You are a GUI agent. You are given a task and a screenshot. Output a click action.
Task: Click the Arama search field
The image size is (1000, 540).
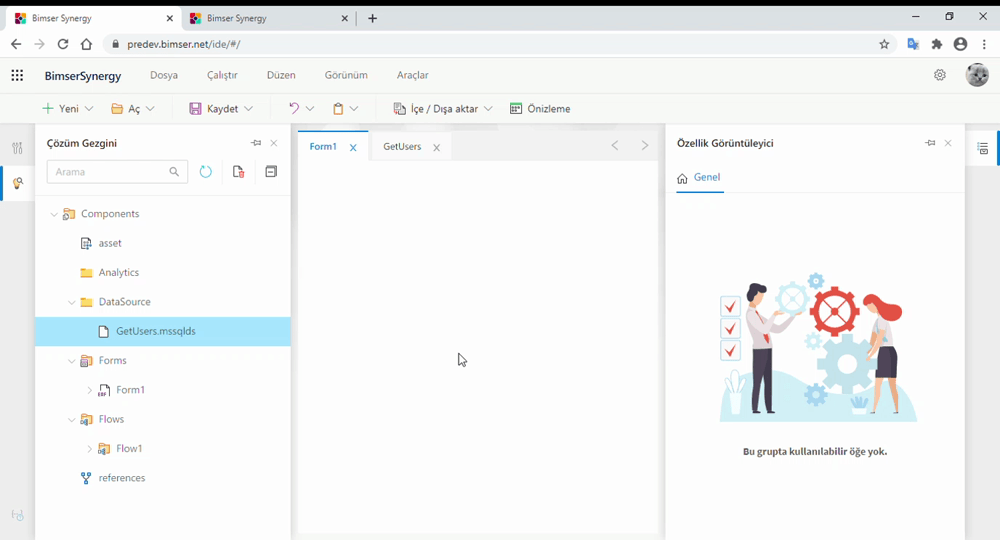coord(108,172)
